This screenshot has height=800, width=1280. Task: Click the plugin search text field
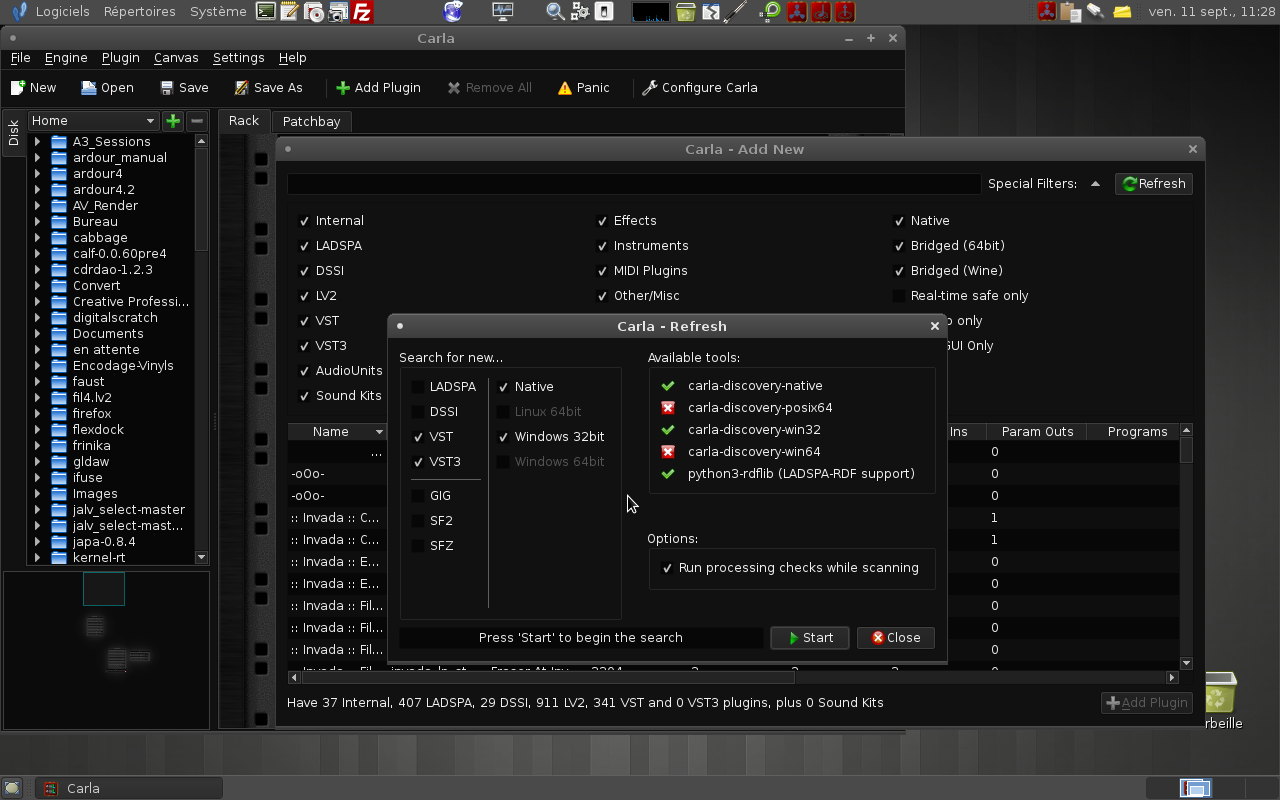tap(633, 184)
